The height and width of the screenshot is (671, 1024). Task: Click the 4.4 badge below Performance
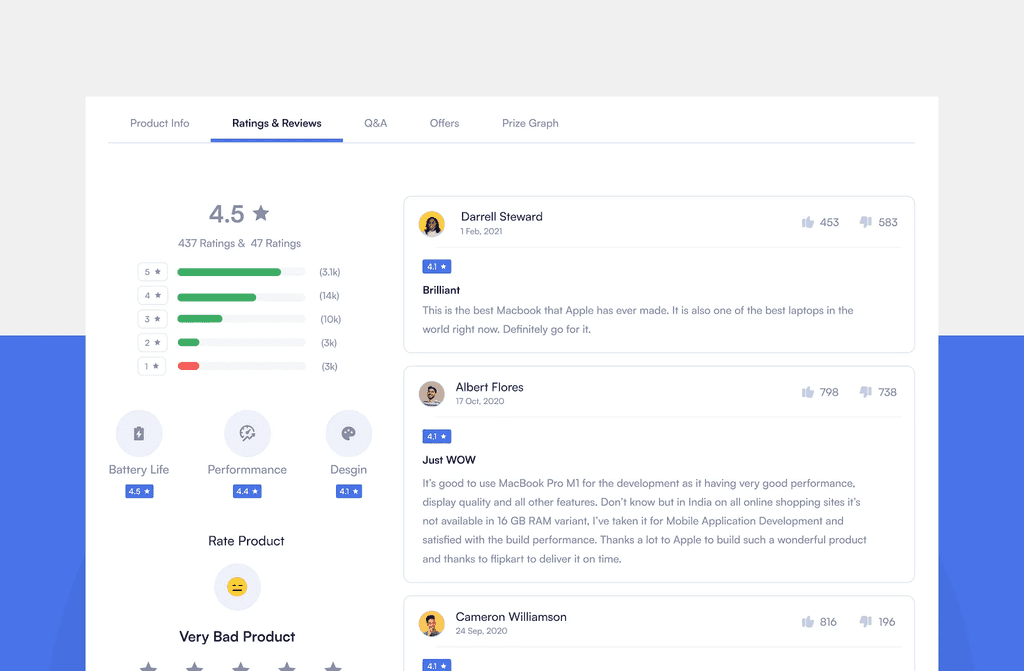246,491
